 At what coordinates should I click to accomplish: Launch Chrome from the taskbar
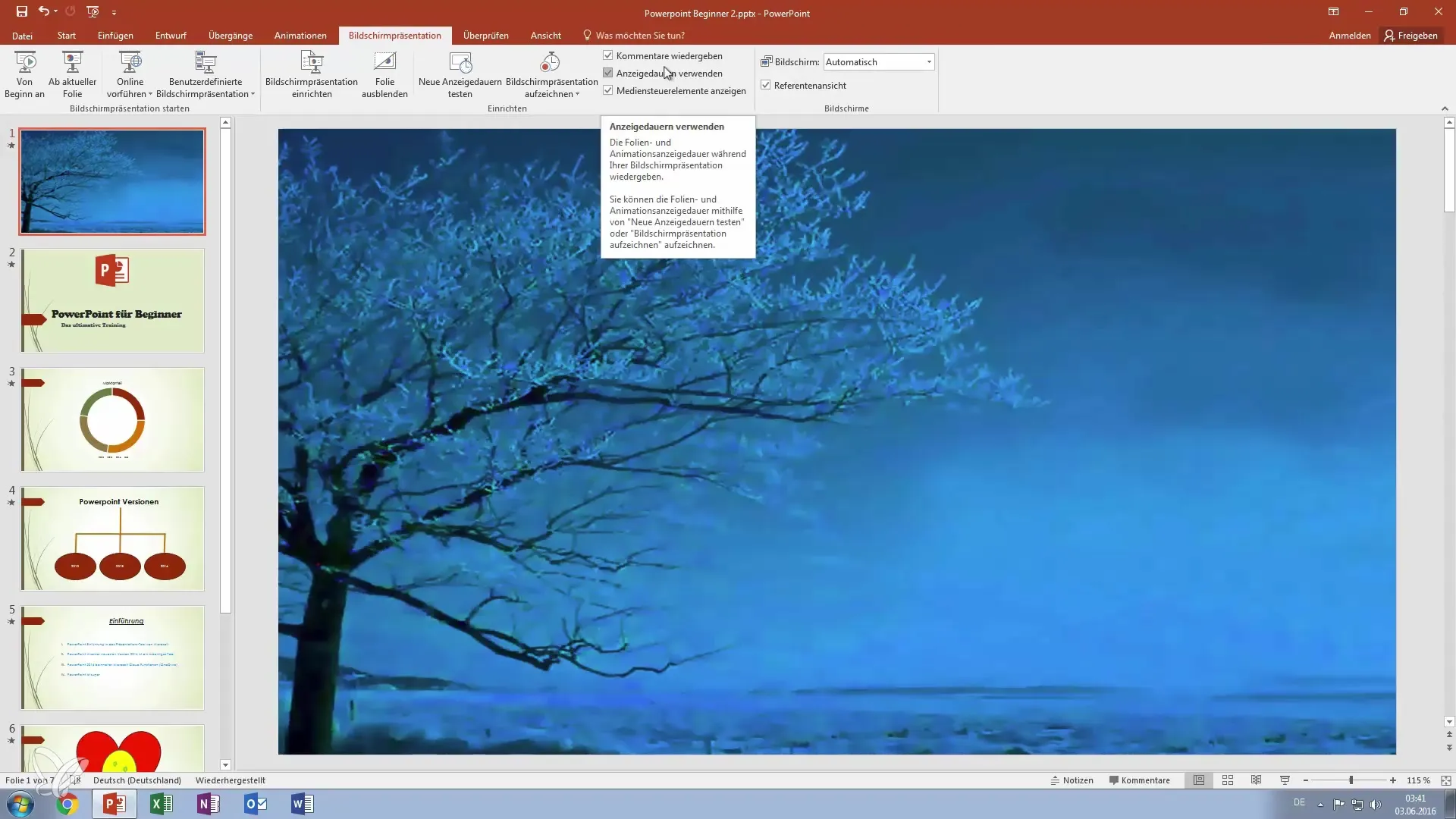tap(67, 804)
